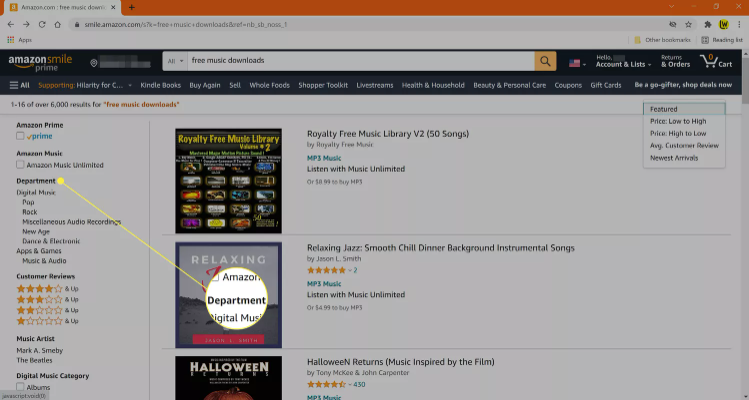Open the Supporting charity dropdown arrow

130,86
